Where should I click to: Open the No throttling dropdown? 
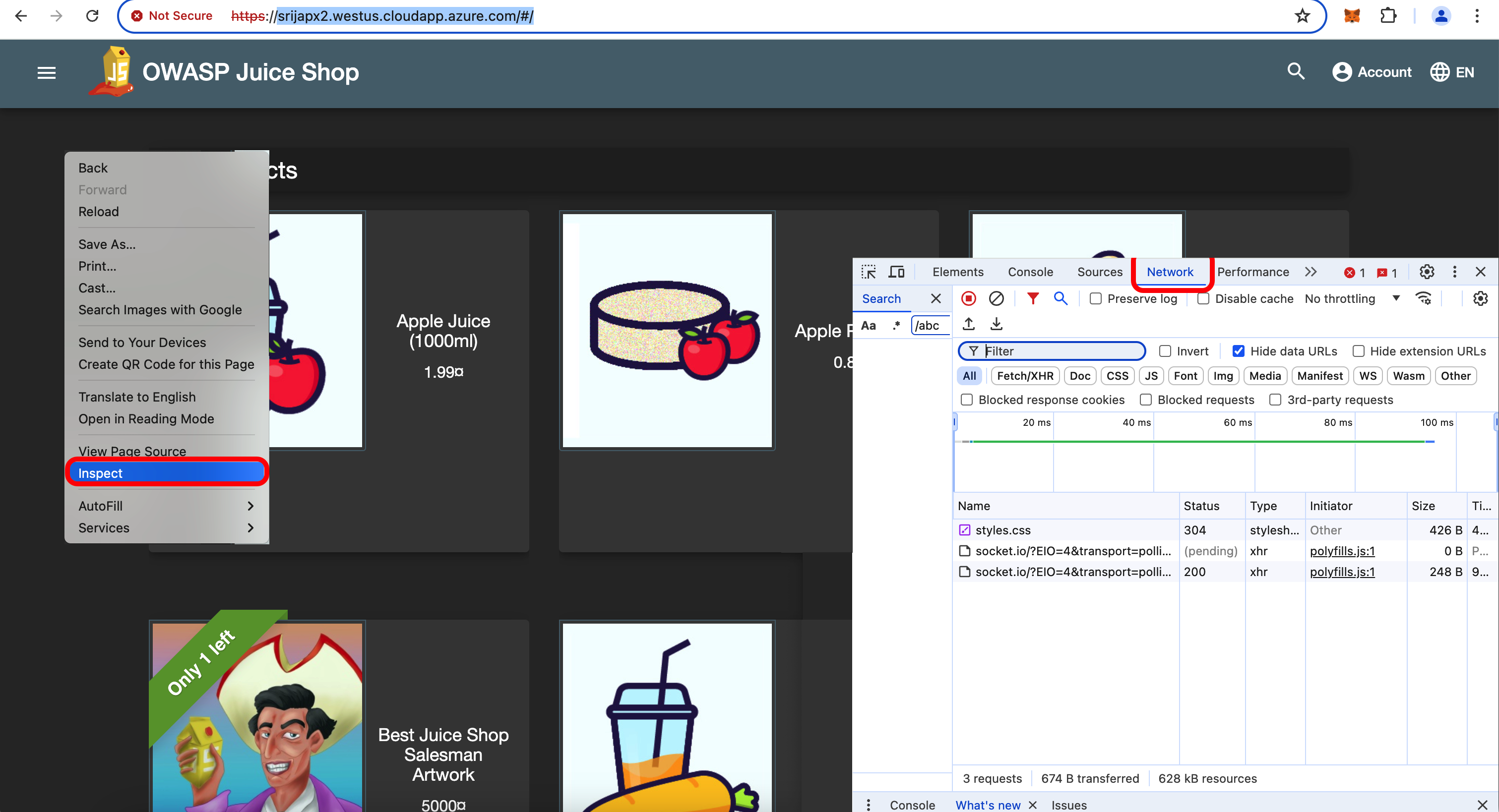(1352, 298)
